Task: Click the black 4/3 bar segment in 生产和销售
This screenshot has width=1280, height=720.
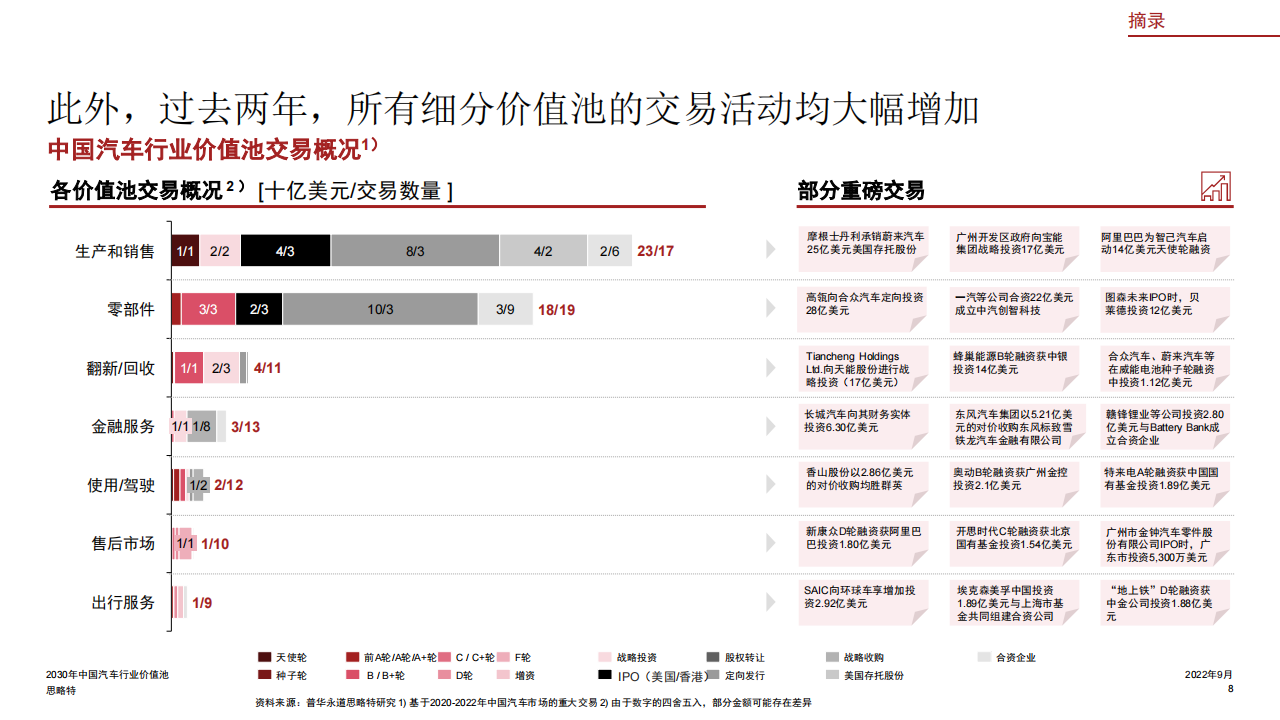Action: tap(285, 250)
